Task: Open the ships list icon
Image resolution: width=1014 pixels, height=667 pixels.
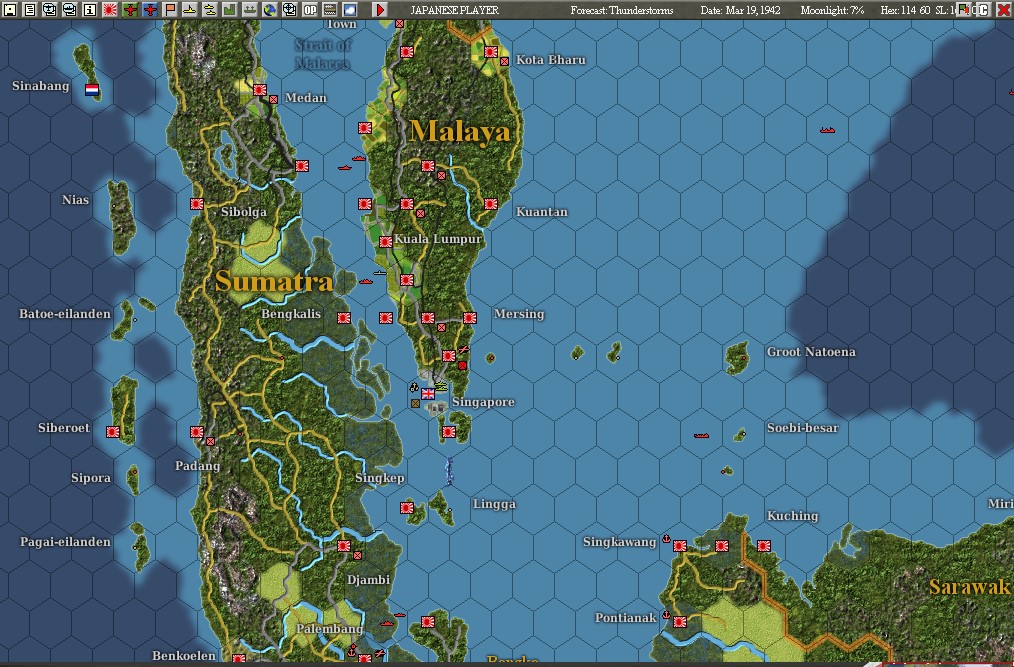Action: tap(70, 10)
